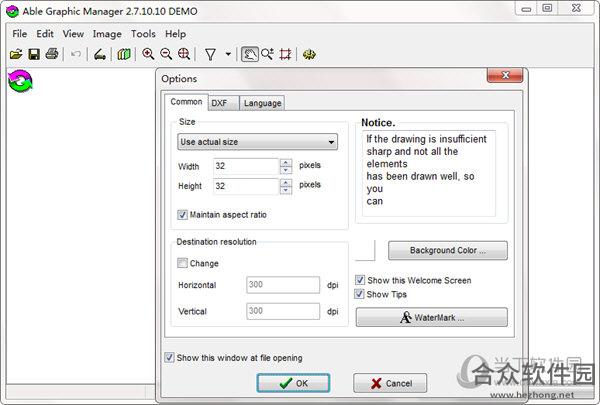Click the Notice text box
This screenshot has width=600, height=405.
tap(429, 173)
